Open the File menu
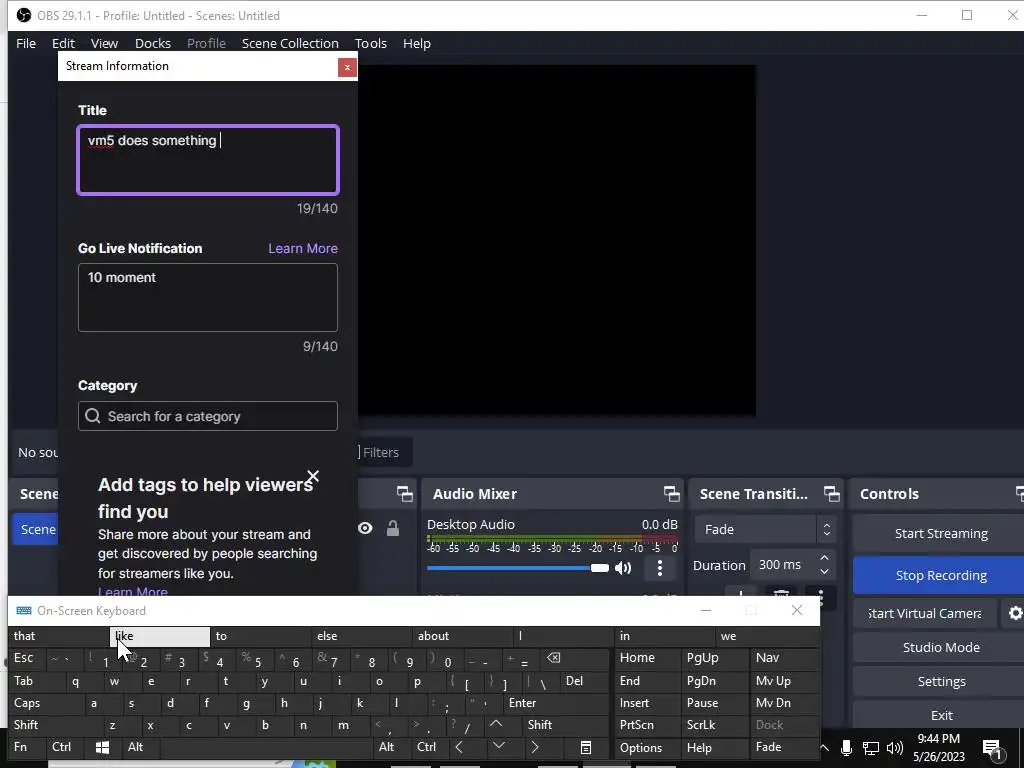 (x=26, y=44)
